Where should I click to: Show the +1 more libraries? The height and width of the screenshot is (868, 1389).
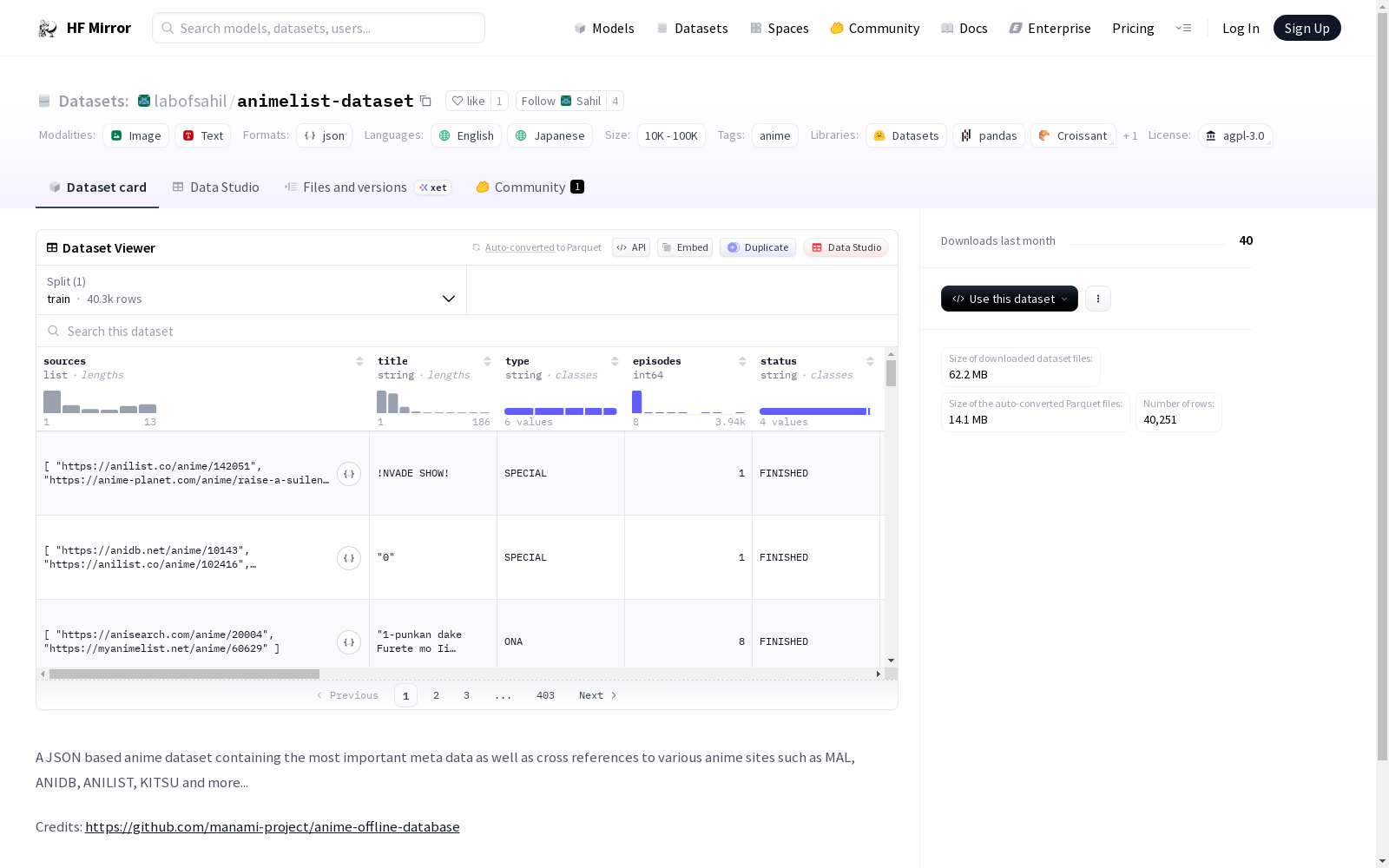[x=1130, y=135]
